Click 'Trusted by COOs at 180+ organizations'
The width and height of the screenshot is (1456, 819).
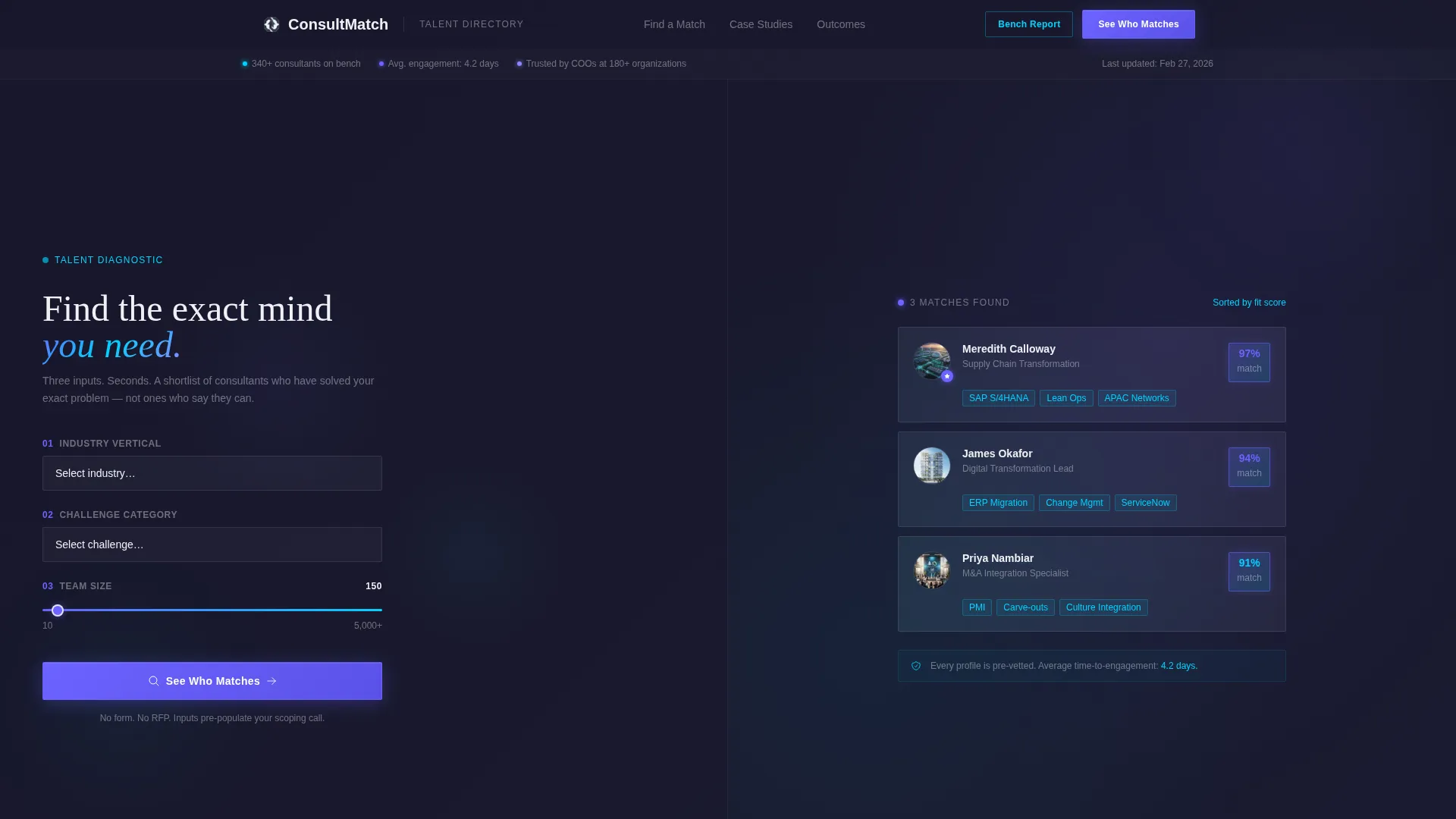tap(601, 64)
